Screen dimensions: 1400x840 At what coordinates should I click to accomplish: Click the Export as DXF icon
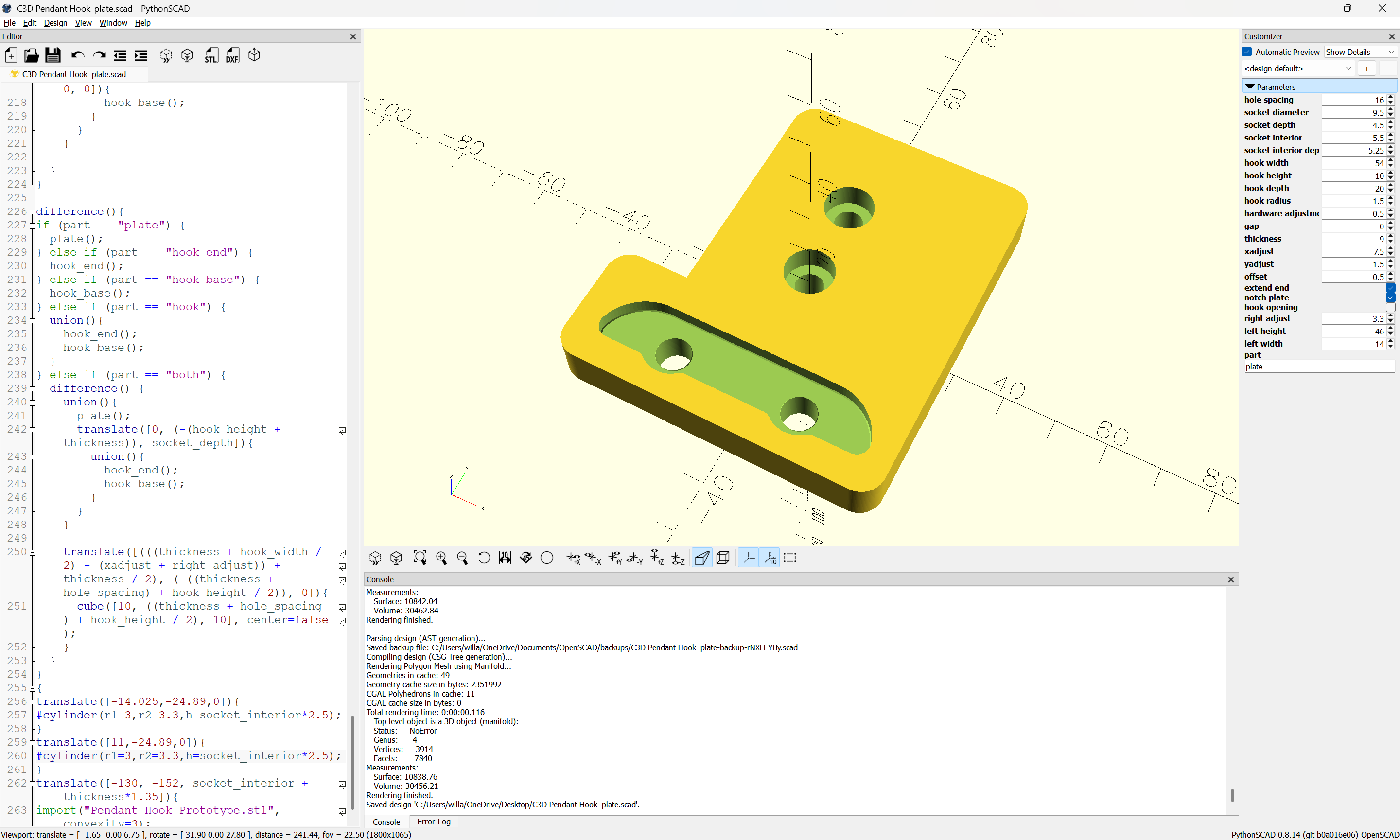232,55
